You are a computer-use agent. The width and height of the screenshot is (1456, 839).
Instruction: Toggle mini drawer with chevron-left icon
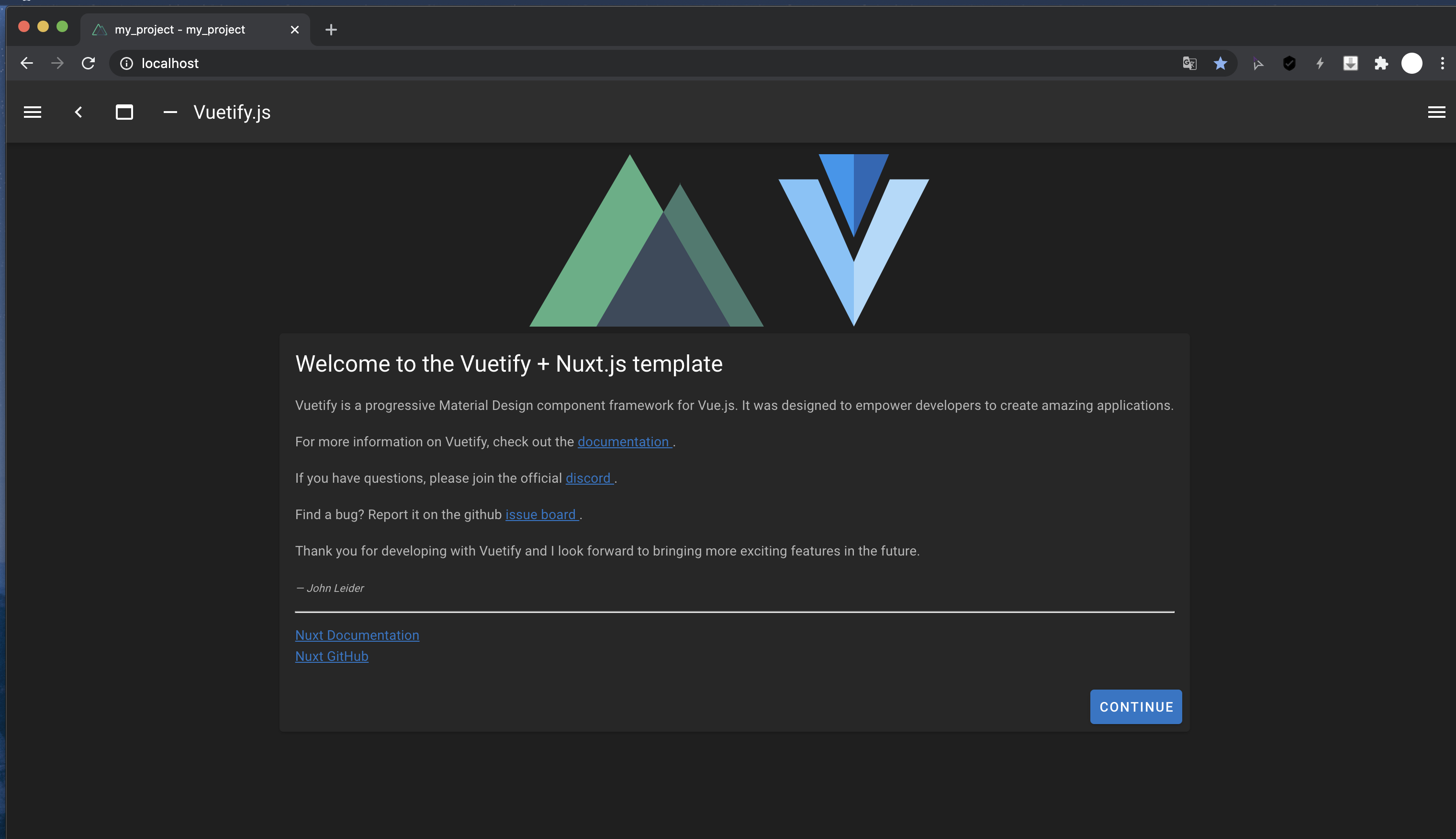coord(78,112)
